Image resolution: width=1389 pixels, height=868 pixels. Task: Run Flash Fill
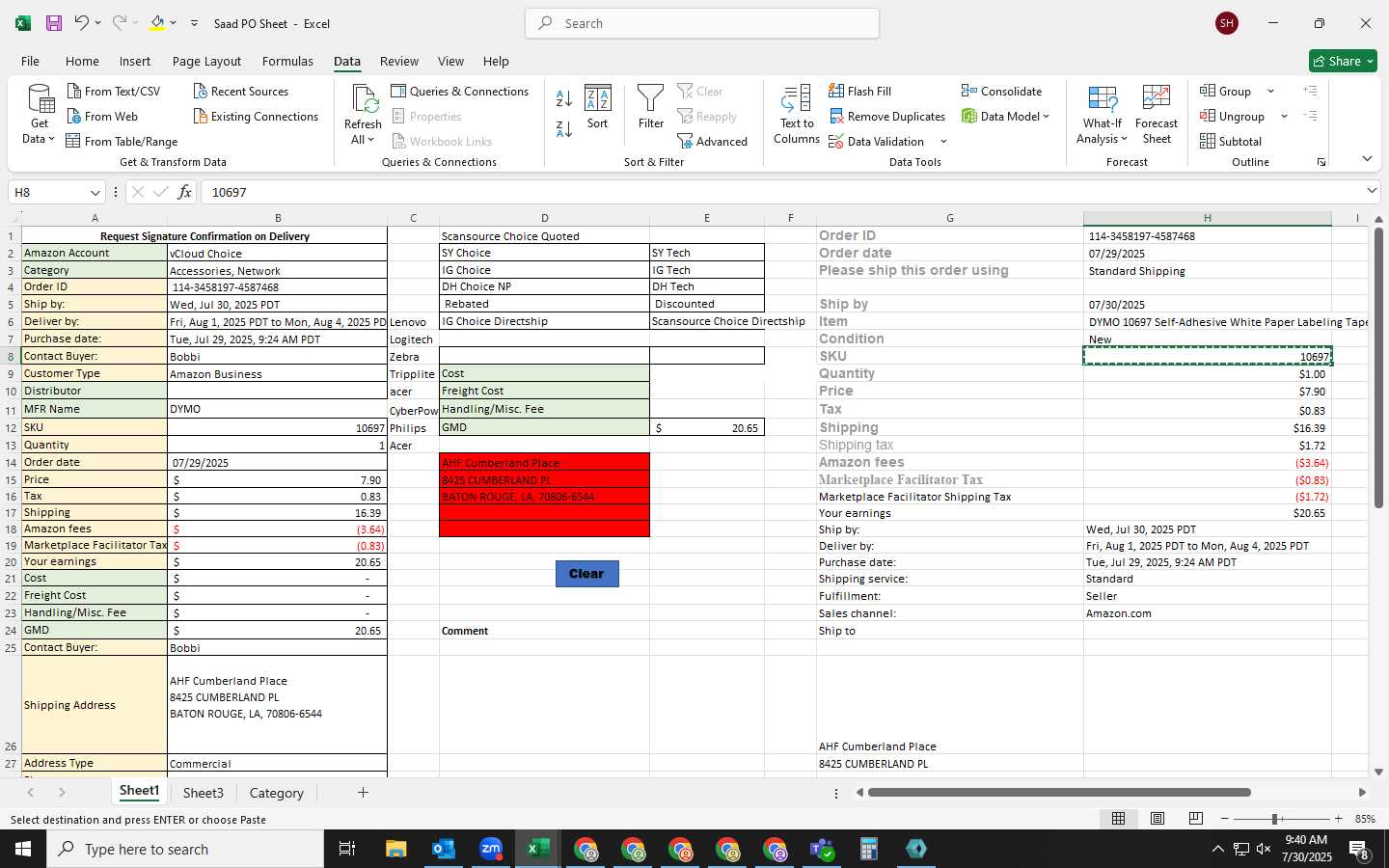tap(859, 92)
